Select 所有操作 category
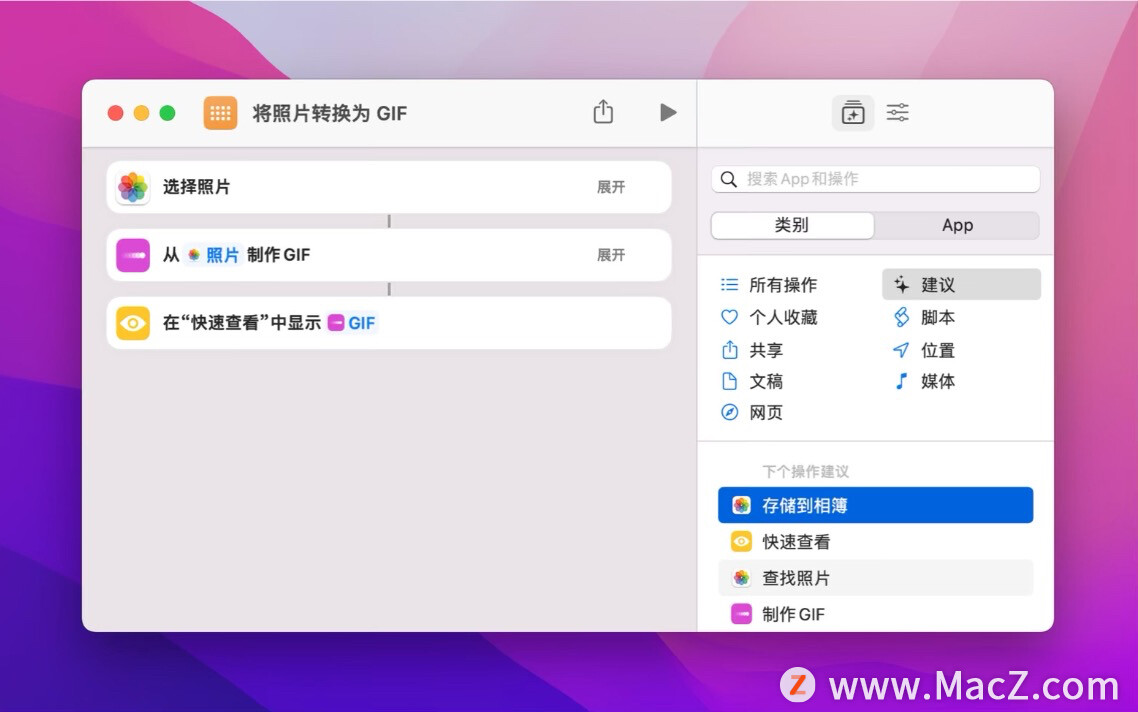 click(x=782, y=285)
